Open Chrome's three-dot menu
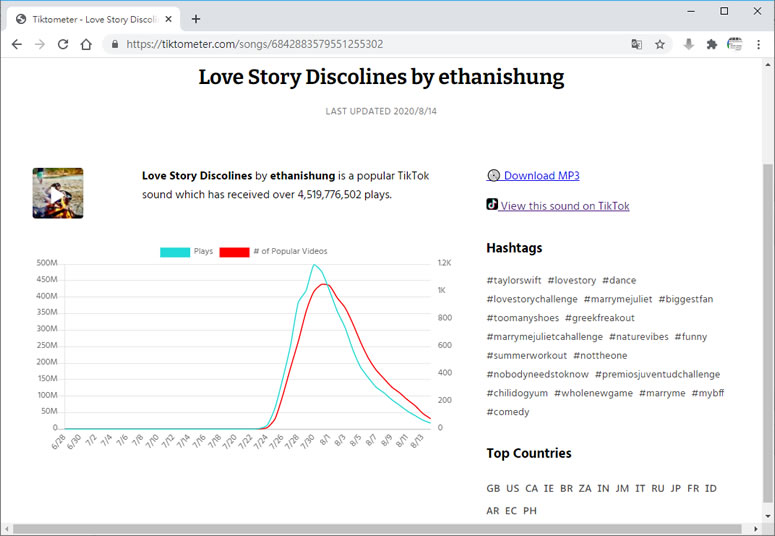Viewport: 775px width, 536px height. pyautogui.click(x=759, y=44)
